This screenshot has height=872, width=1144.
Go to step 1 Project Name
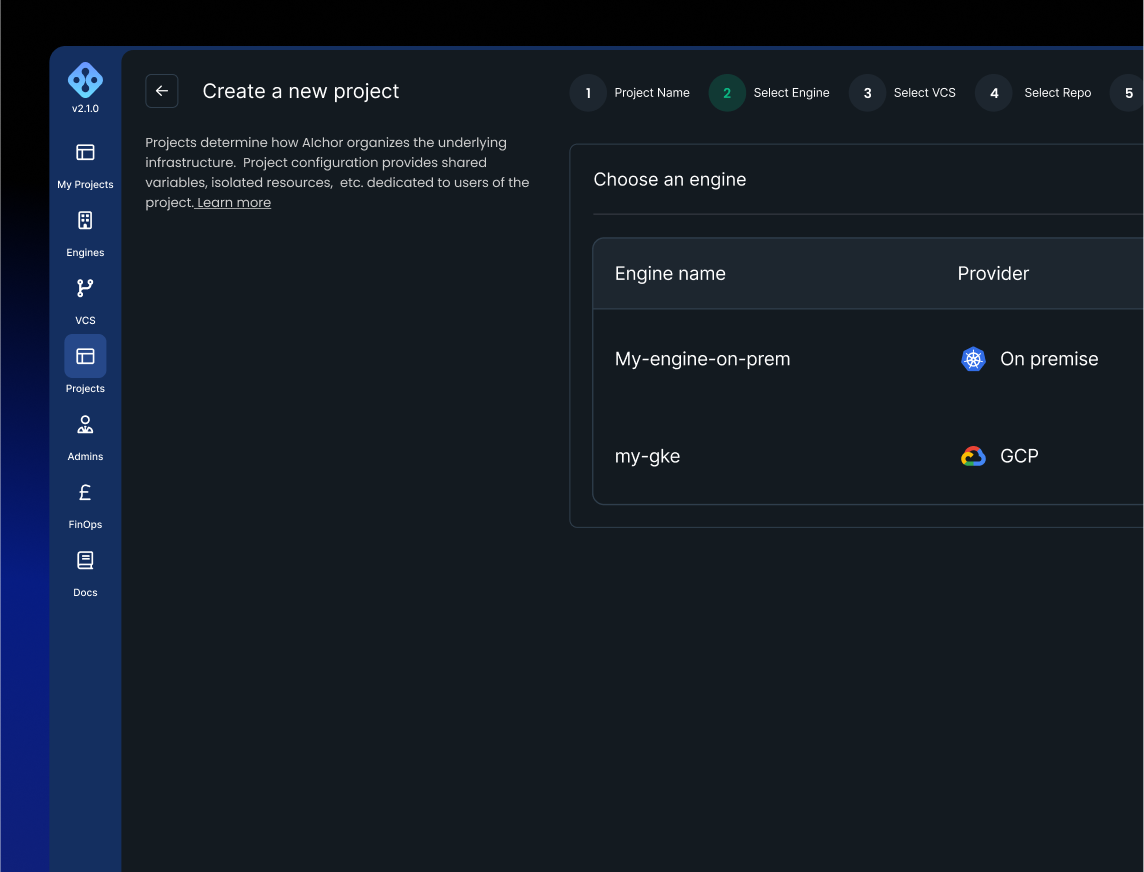[x=630, y=93]
